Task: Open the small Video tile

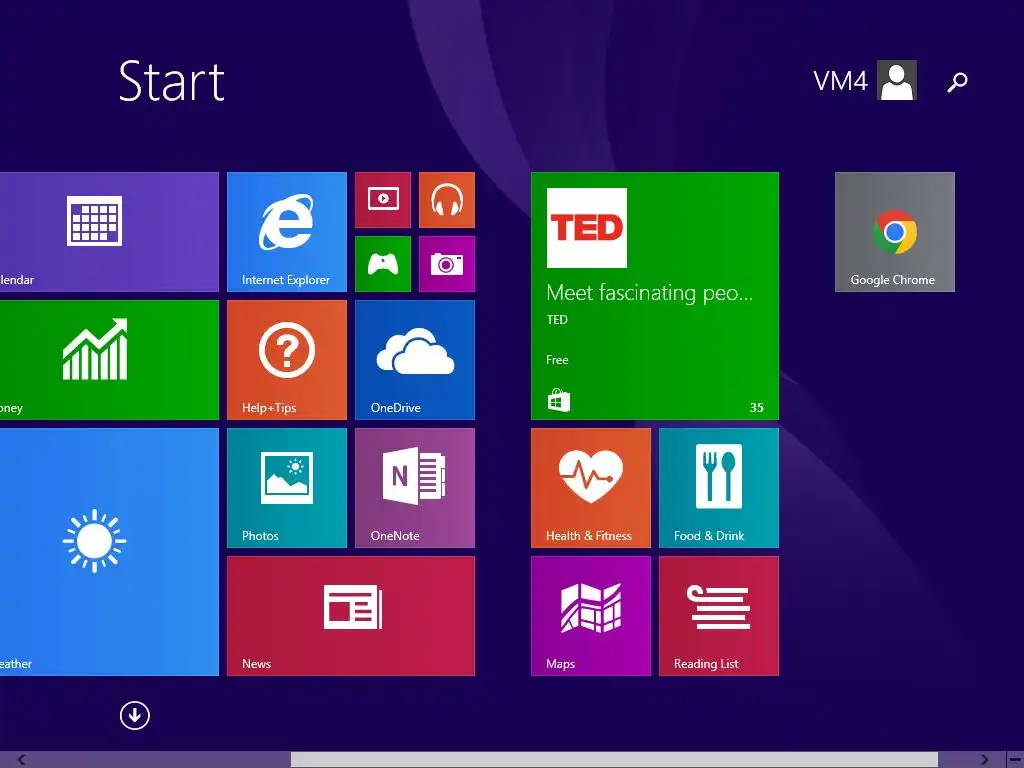Action: 383,200
